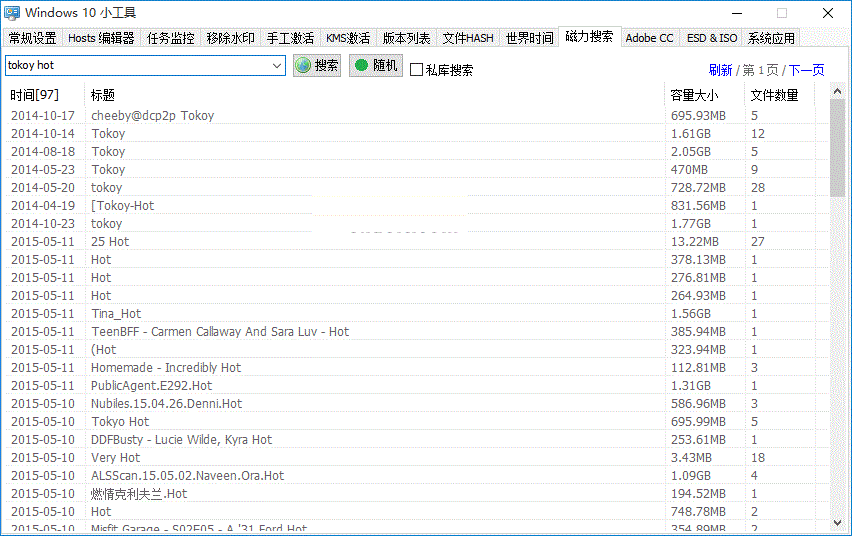The height and width of the screenshot is (536, 852).
Task: Click the green circle icon on 随机 button
Action: [x=361, y=65]
